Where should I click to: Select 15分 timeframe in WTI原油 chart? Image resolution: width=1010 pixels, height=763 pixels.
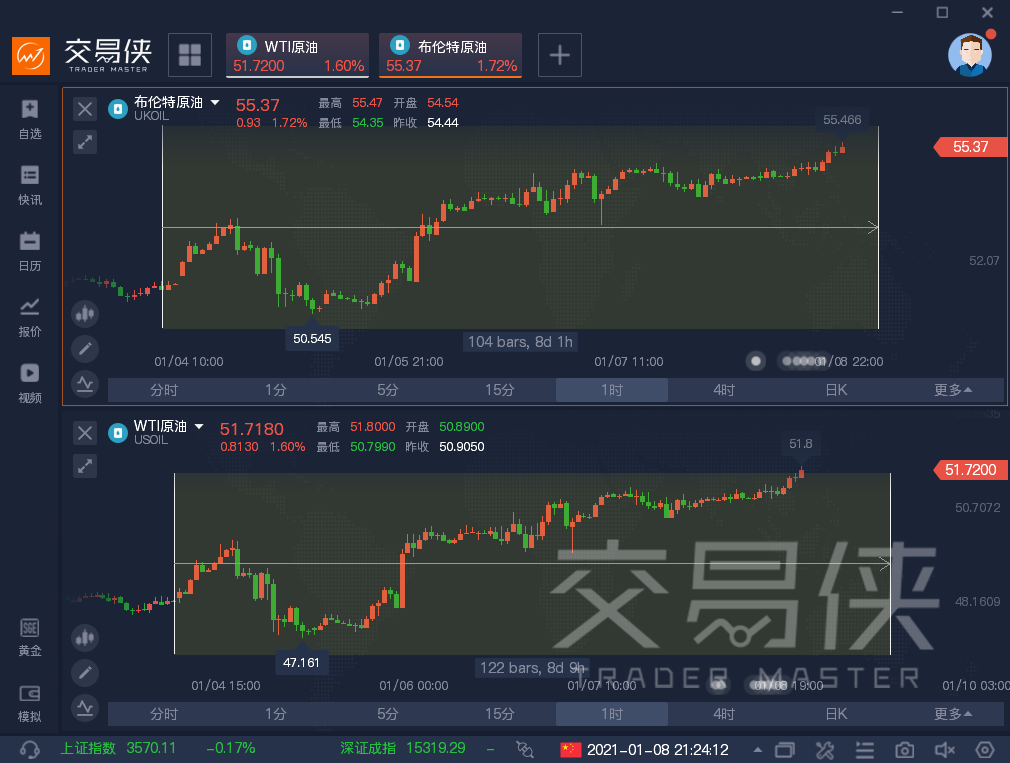tap(500, 713)
